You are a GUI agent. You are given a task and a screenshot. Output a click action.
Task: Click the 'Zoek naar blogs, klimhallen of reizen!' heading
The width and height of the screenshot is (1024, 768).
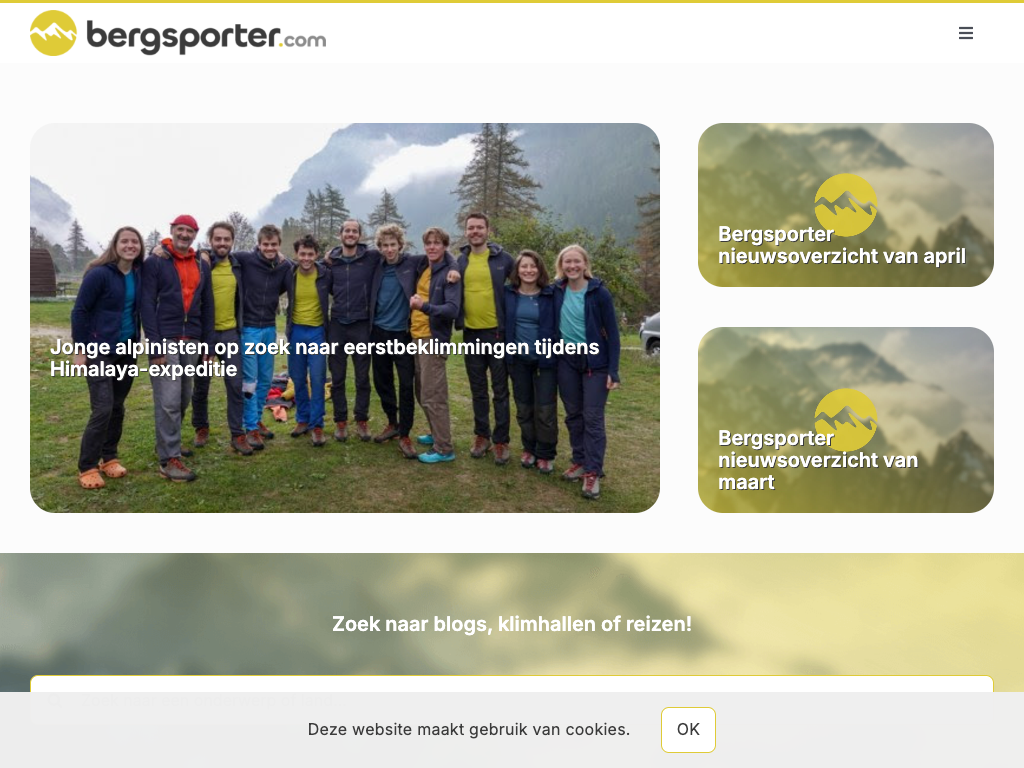tap(512, 624)
